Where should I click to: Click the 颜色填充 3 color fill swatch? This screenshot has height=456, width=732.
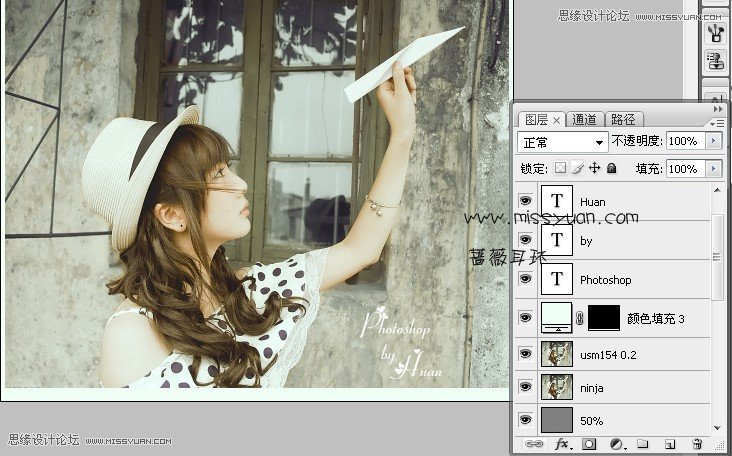556,317
